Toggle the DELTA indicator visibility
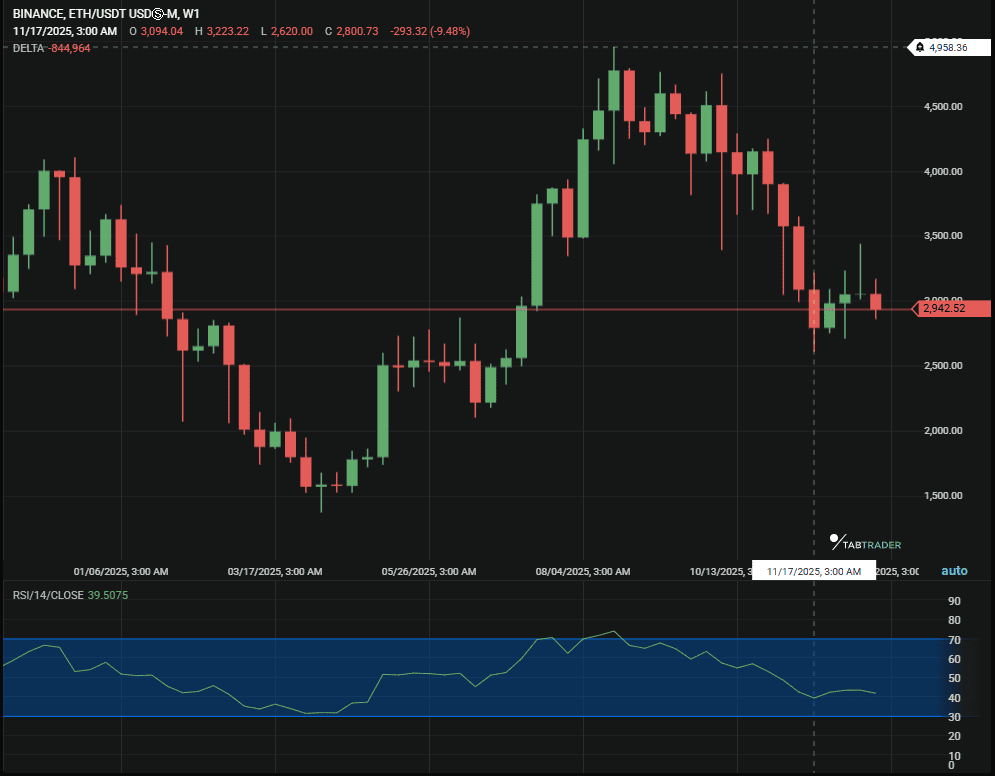 [25, 47]
